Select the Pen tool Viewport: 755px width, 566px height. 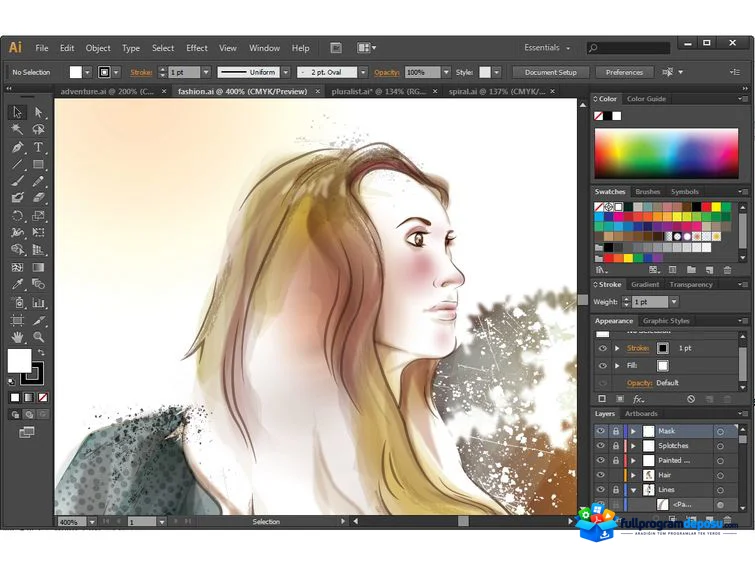(17, 146)
